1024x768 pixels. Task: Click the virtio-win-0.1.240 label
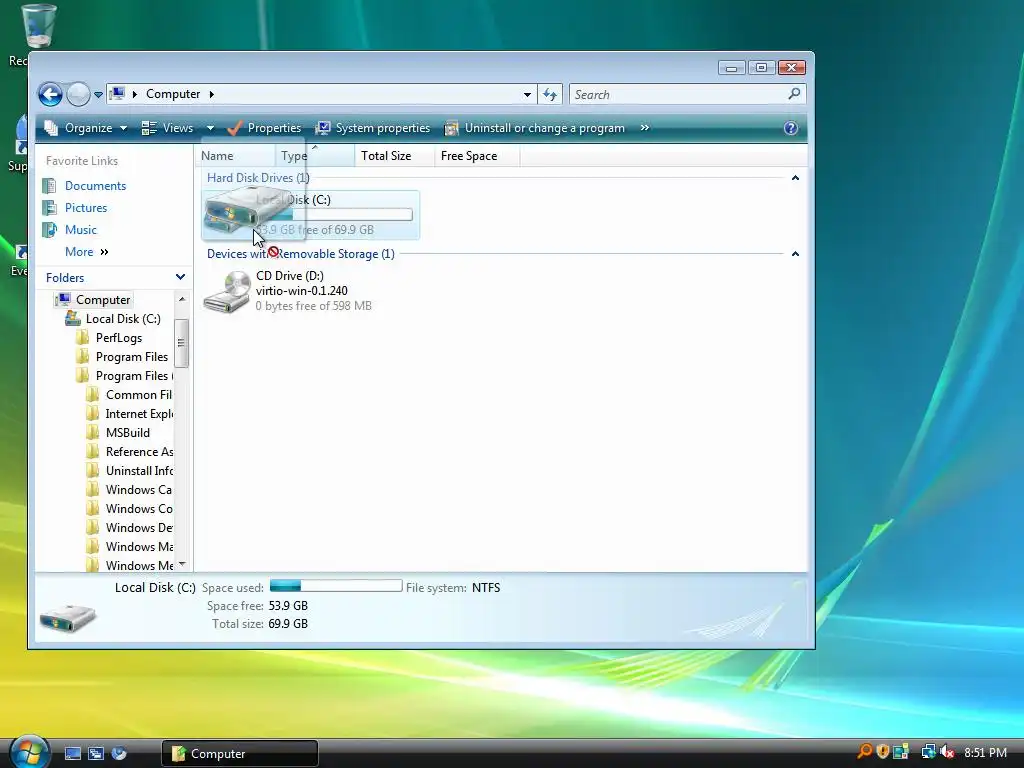pos(302,291)
